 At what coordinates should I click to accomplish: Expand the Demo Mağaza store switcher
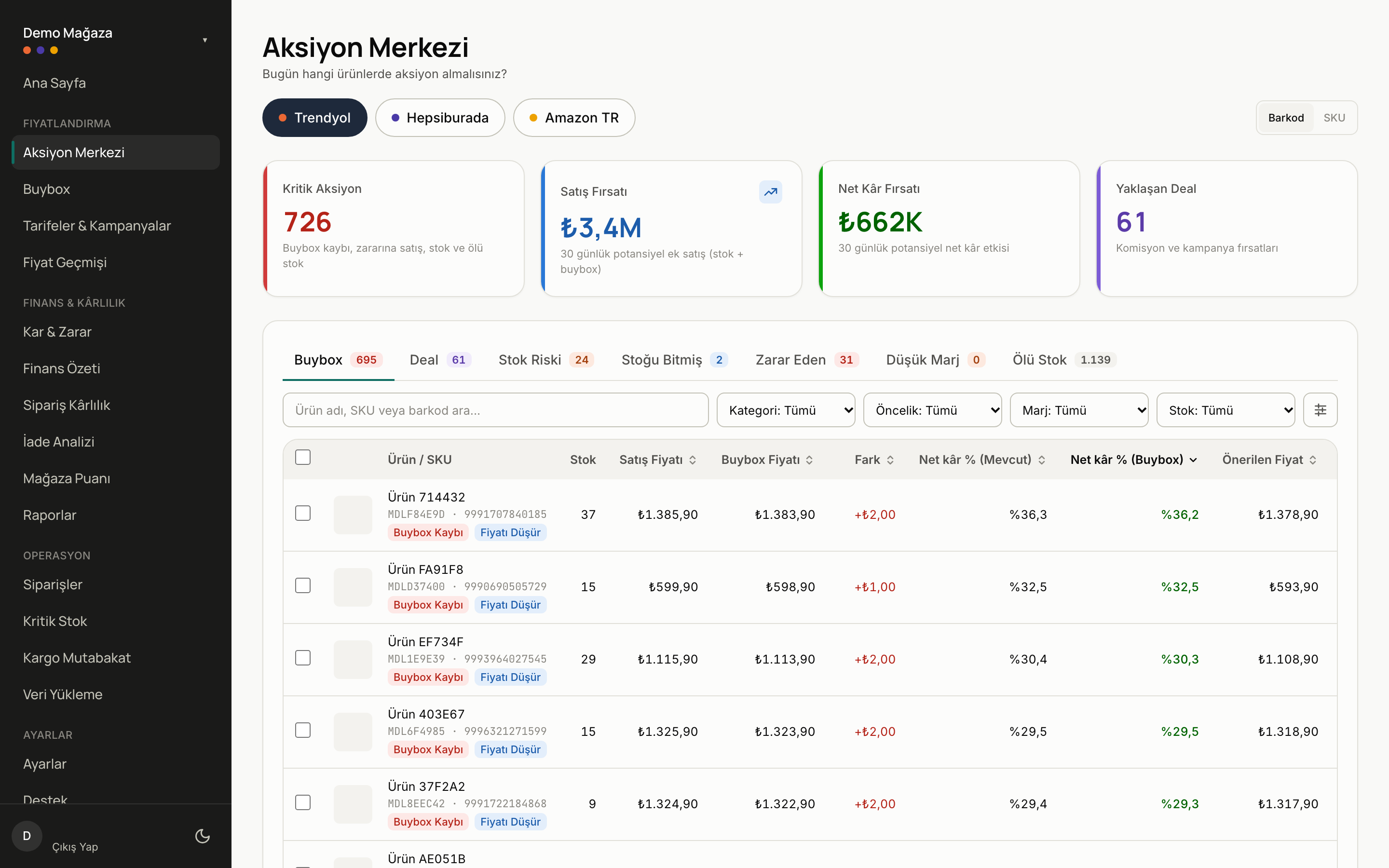click(x=115, y=40)
